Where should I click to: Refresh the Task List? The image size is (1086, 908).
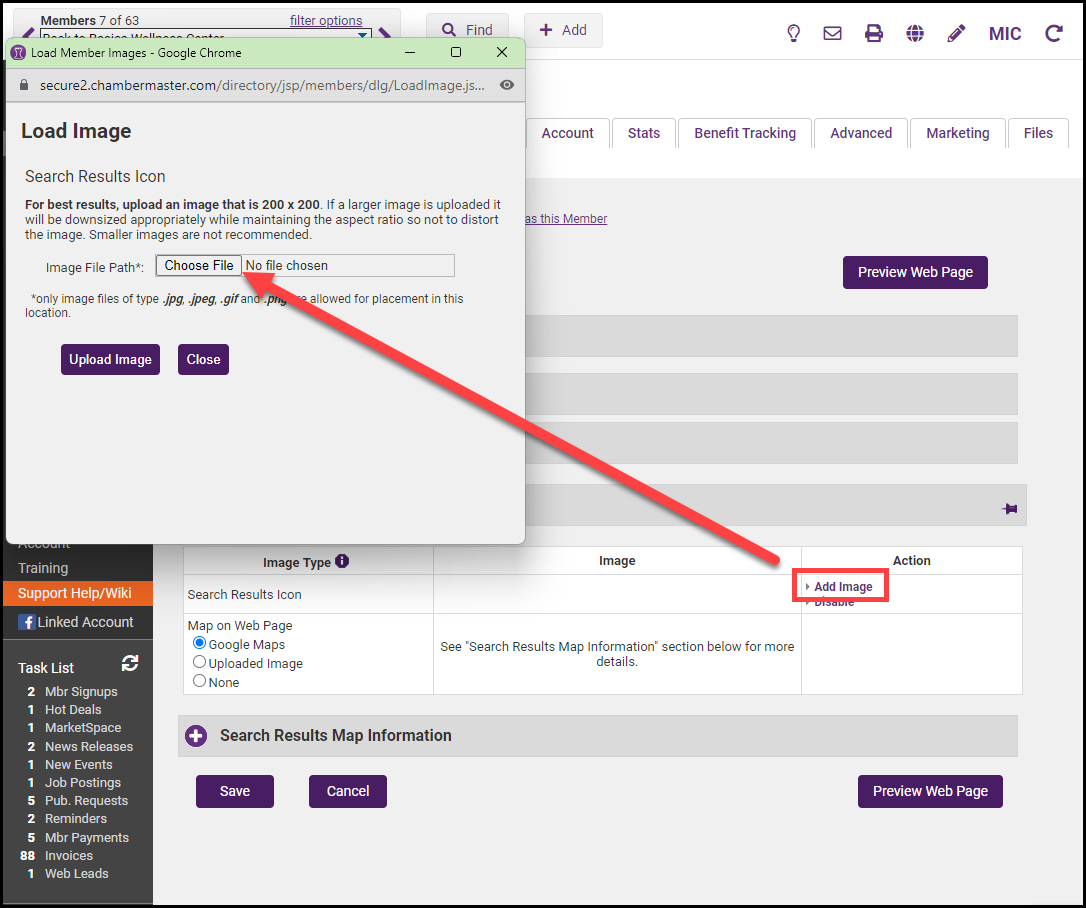point(130,664)
